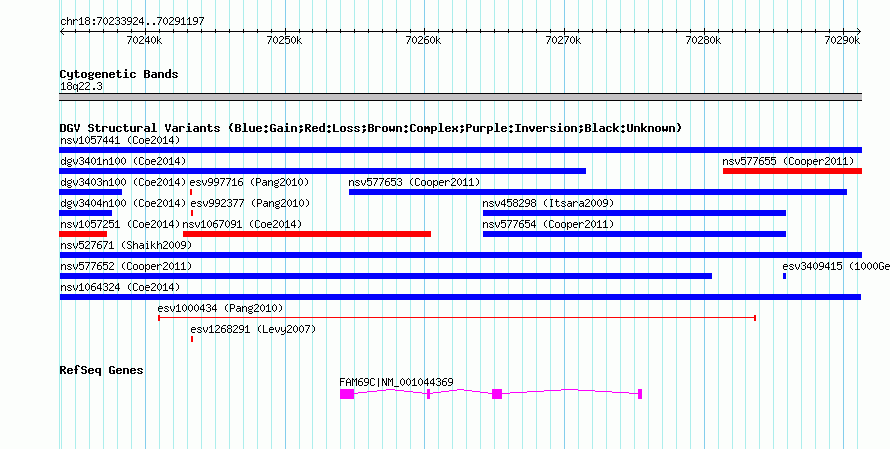Click the 70270k ruler tick label

[564, 40]
